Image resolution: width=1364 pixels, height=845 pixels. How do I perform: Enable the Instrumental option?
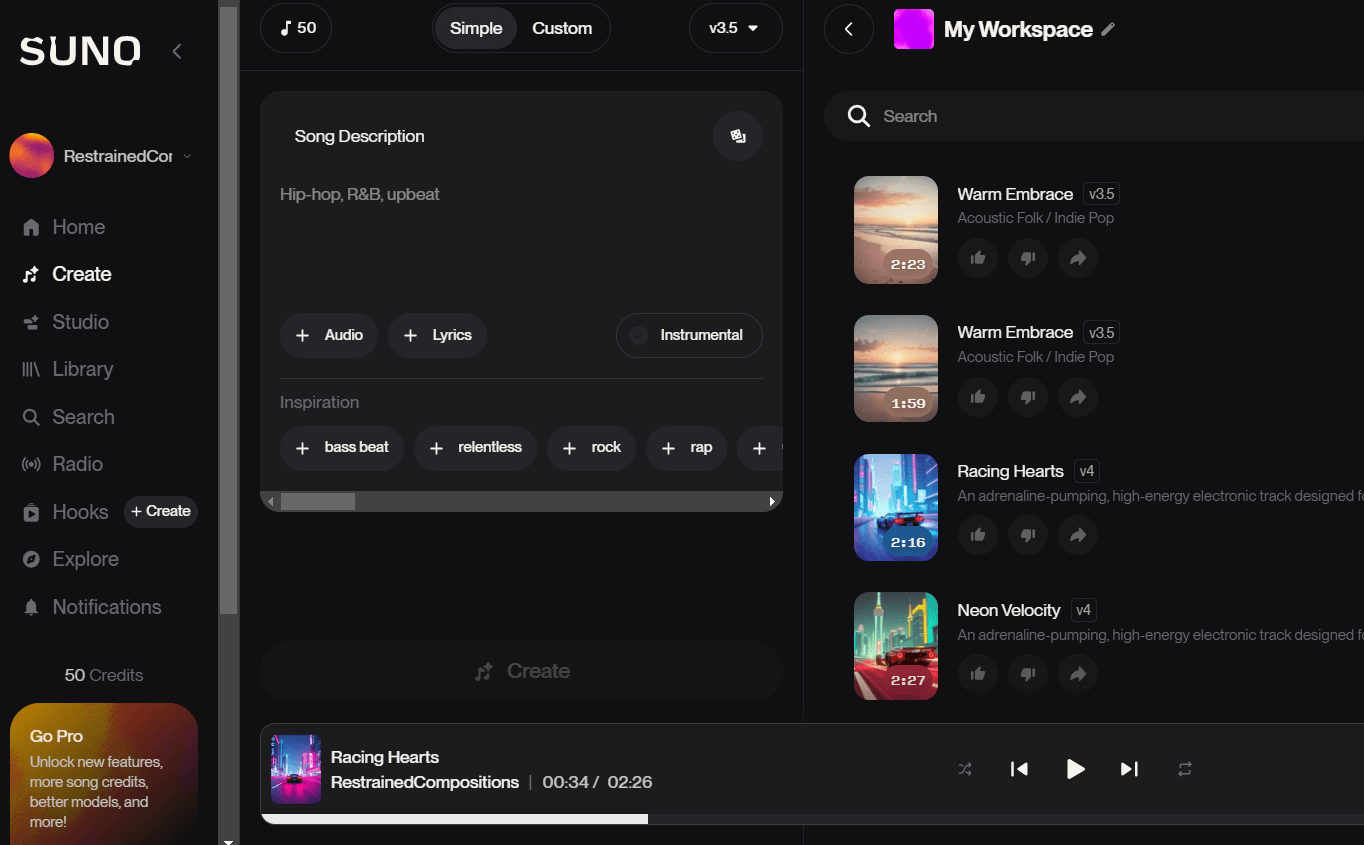pos(689,335)
